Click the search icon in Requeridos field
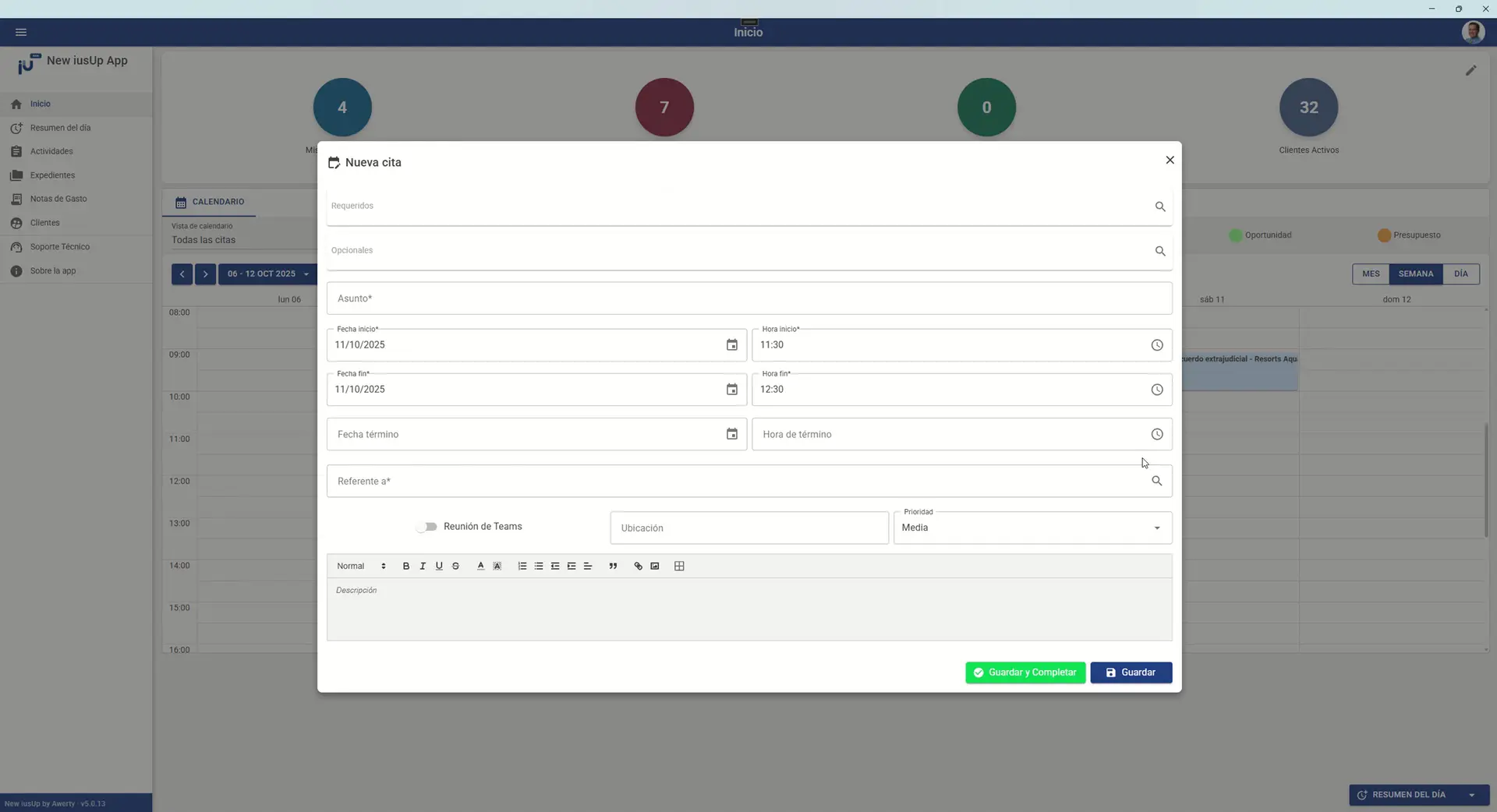The height and width of the screenshot is (812, 1497). (1159, 207)
